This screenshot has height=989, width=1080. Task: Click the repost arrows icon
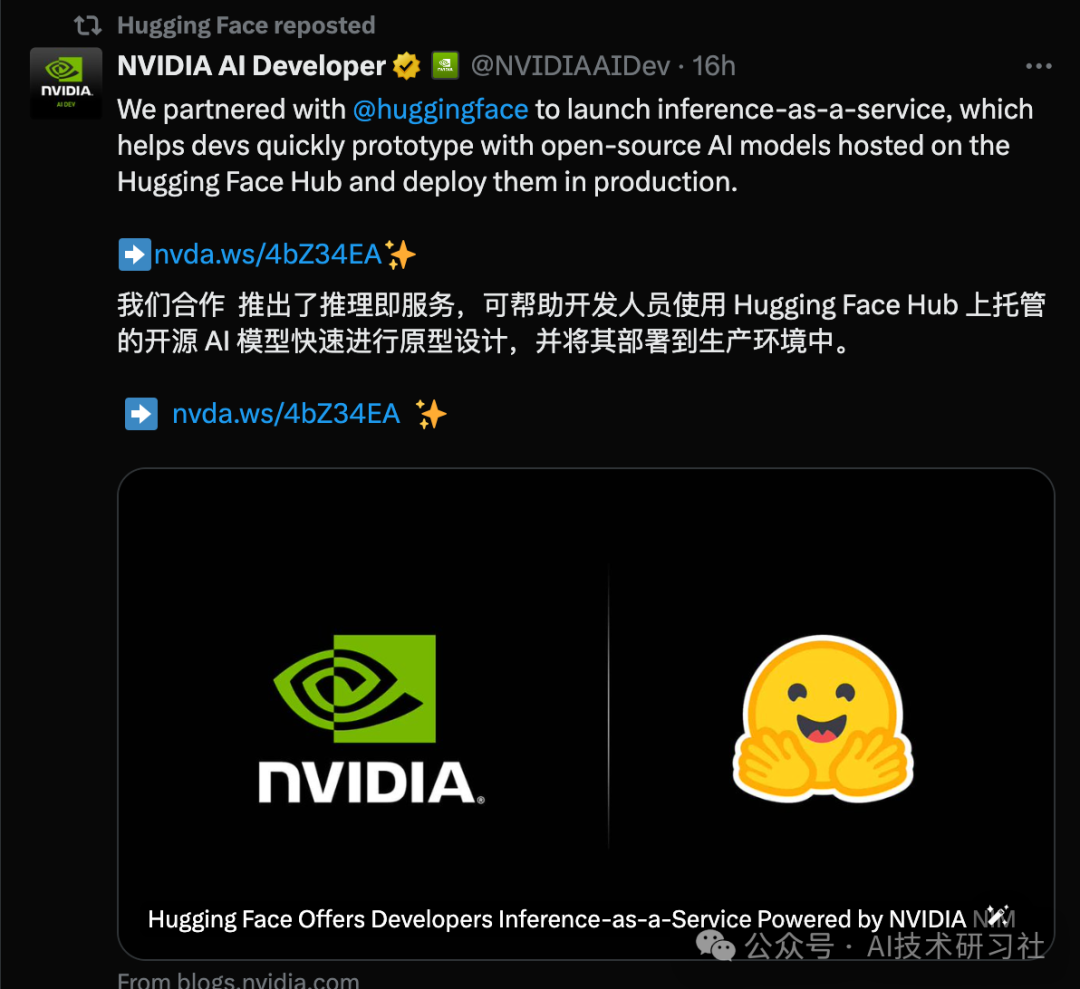coord(88,25)
